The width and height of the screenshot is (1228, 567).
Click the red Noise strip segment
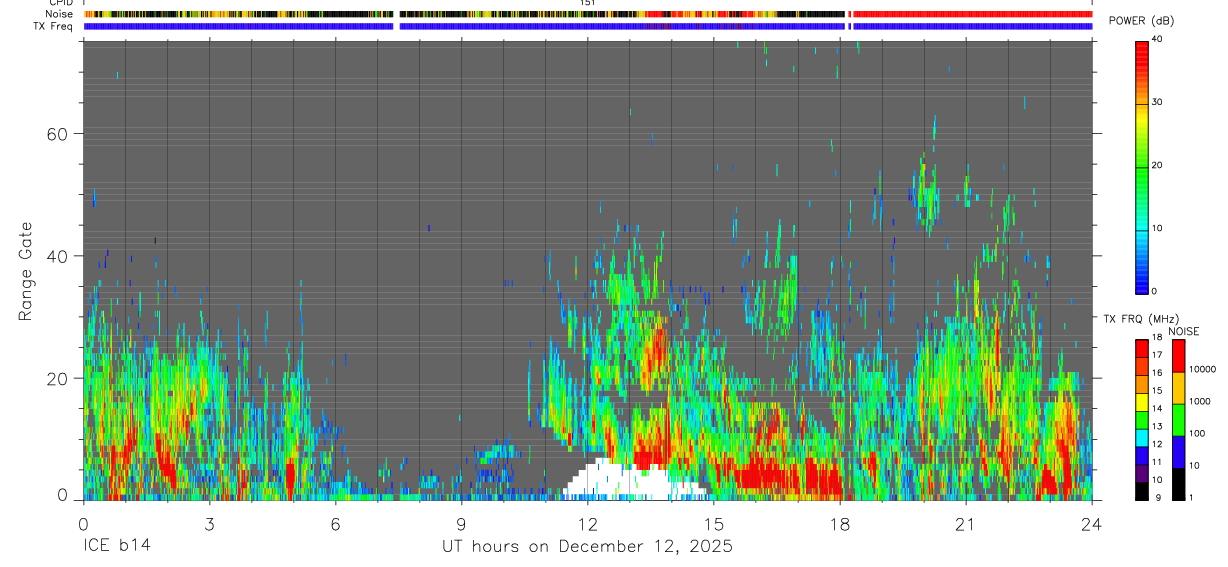coord(972,14)
